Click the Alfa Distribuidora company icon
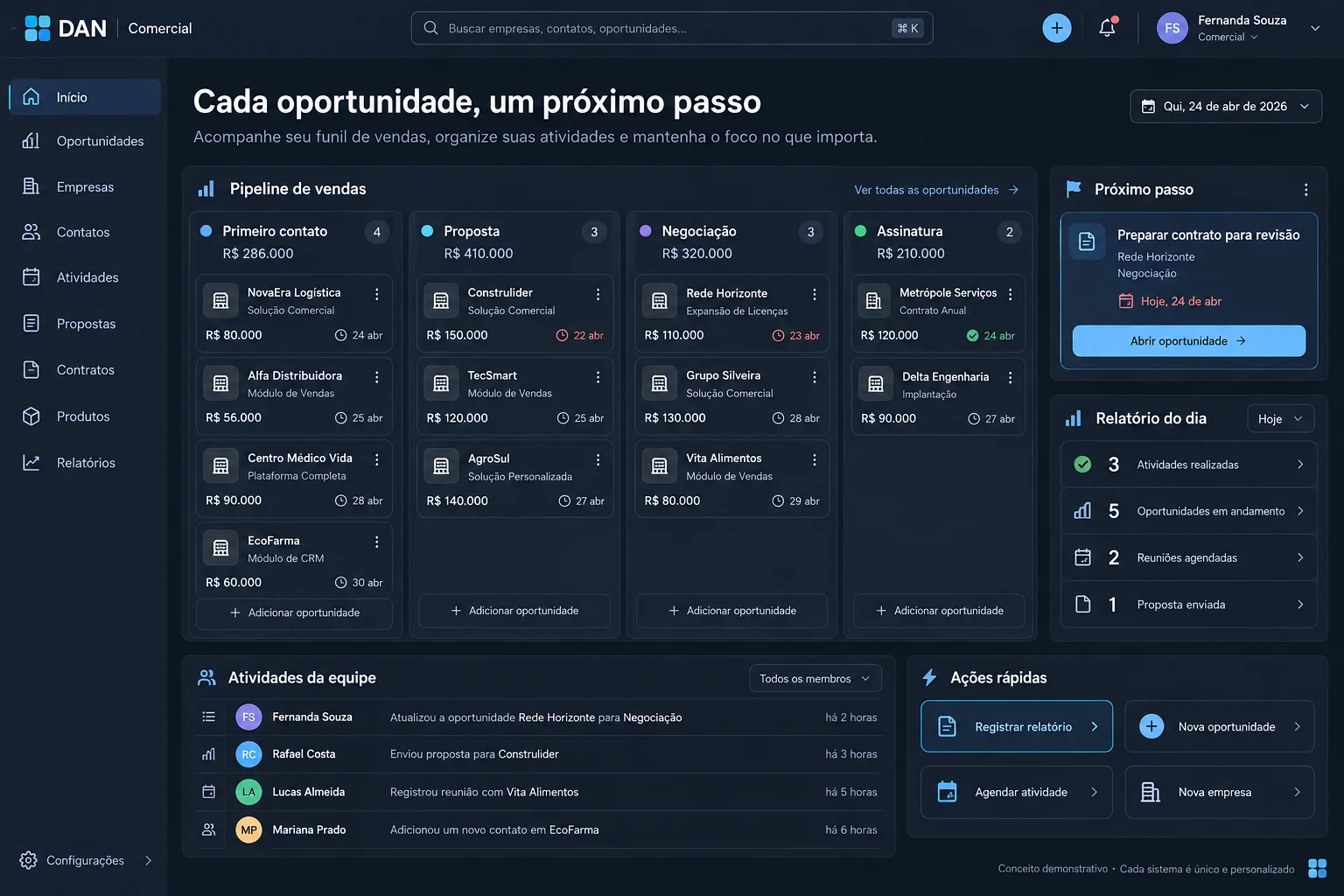 [x=220, y=383]
